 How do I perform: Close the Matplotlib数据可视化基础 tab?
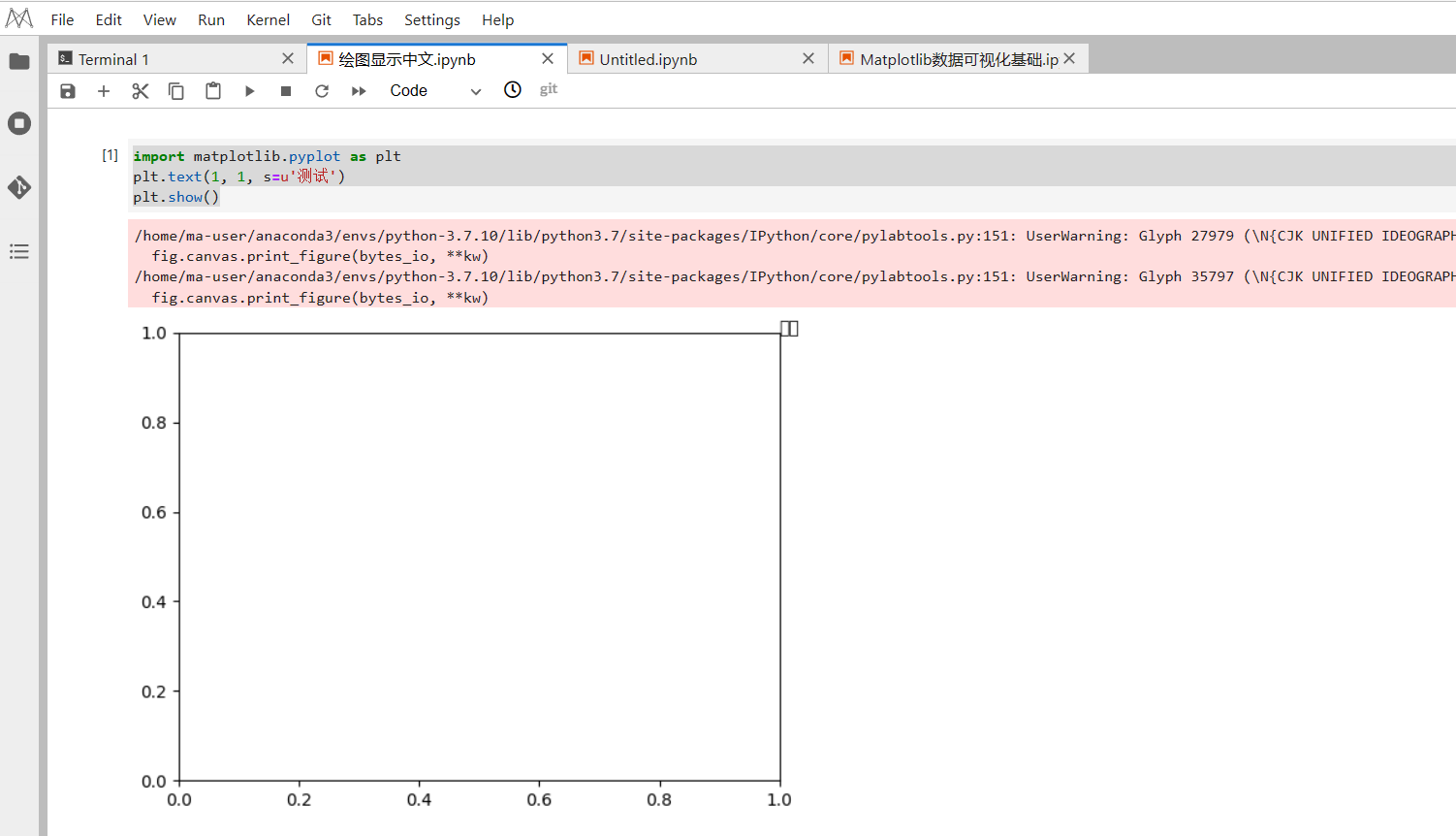coord(1069,59)
